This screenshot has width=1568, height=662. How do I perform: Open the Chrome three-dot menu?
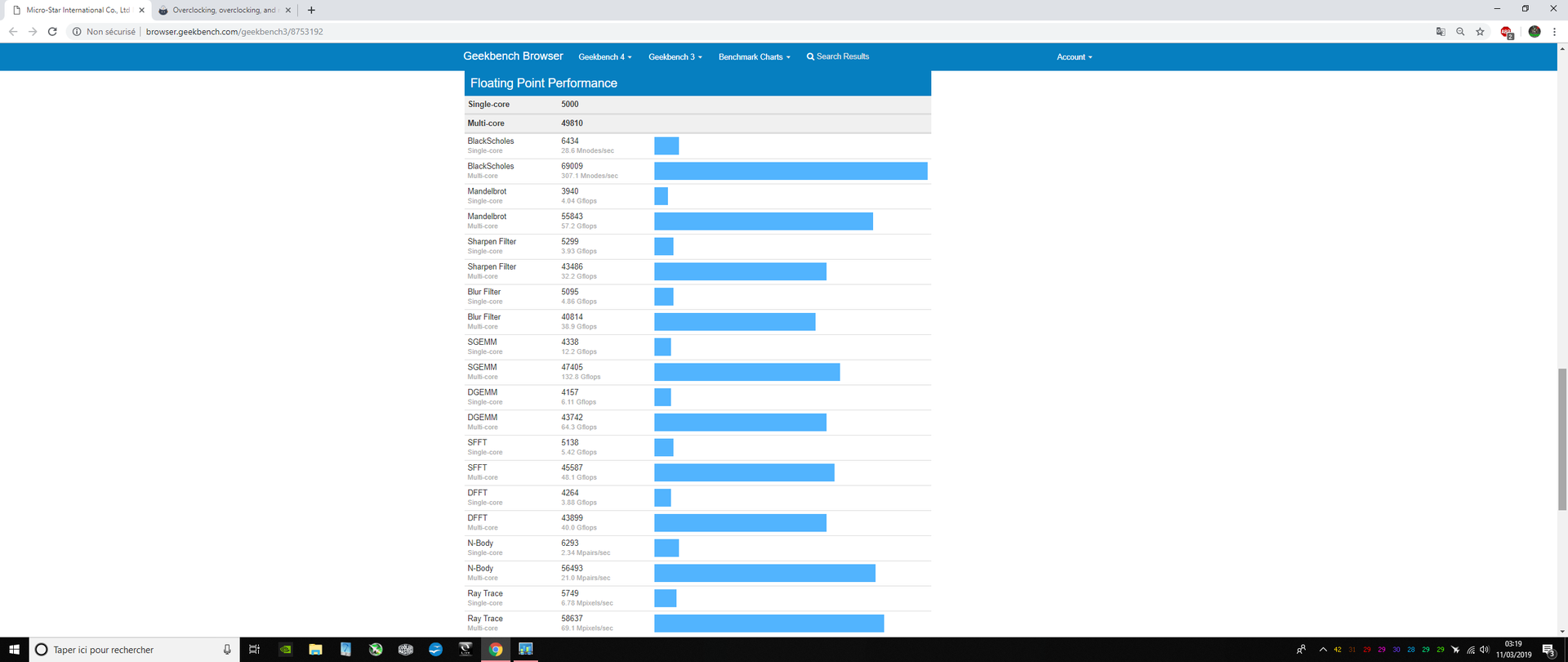coord(1554,32)
